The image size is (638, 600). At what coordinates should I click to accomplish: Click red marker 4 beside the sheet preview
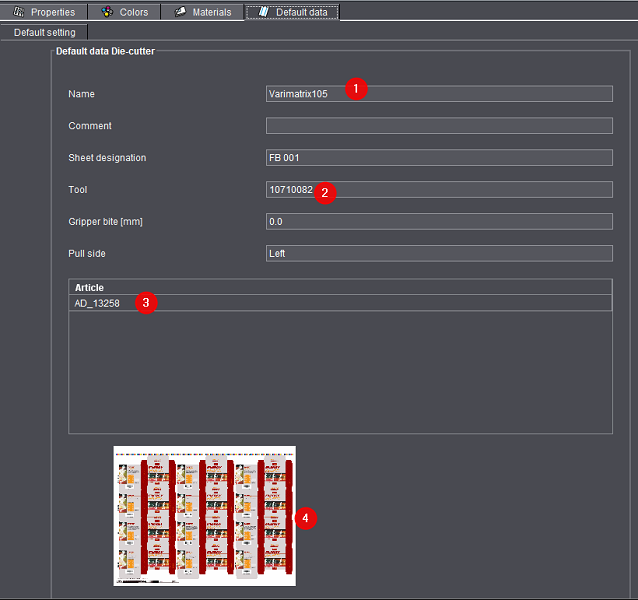coord(307,518)
